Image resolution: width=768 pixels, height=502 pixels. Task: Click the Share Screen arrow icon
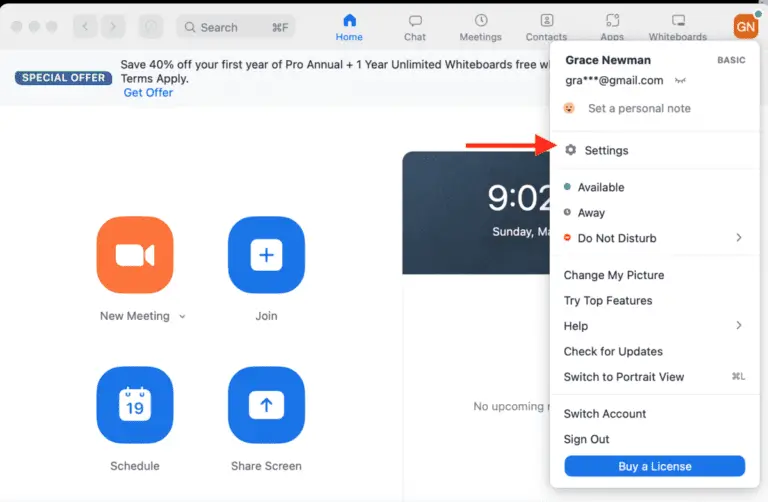coord(266,405)
